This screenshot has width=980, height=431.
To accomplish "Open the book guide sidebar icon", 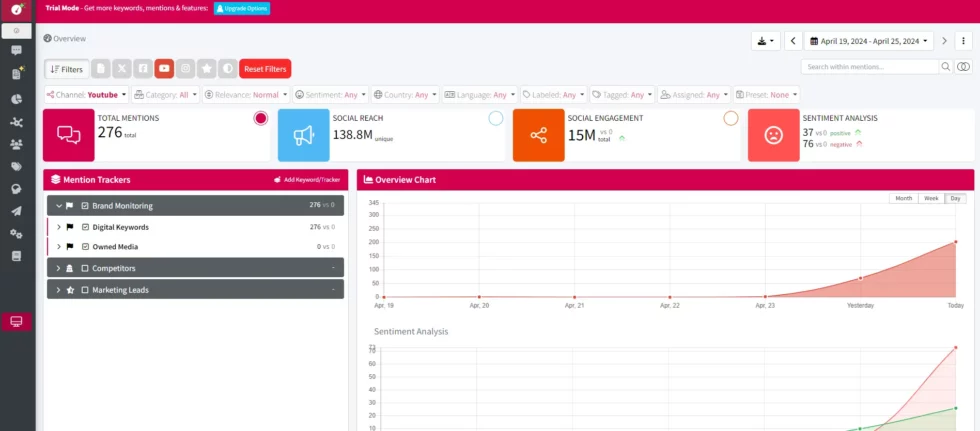I will 17,256.
